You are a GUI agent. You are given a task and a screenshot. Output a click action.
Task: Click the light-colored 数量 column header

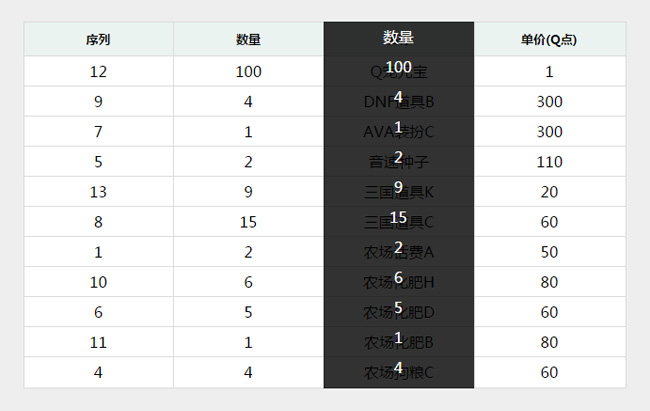[249, 40]
